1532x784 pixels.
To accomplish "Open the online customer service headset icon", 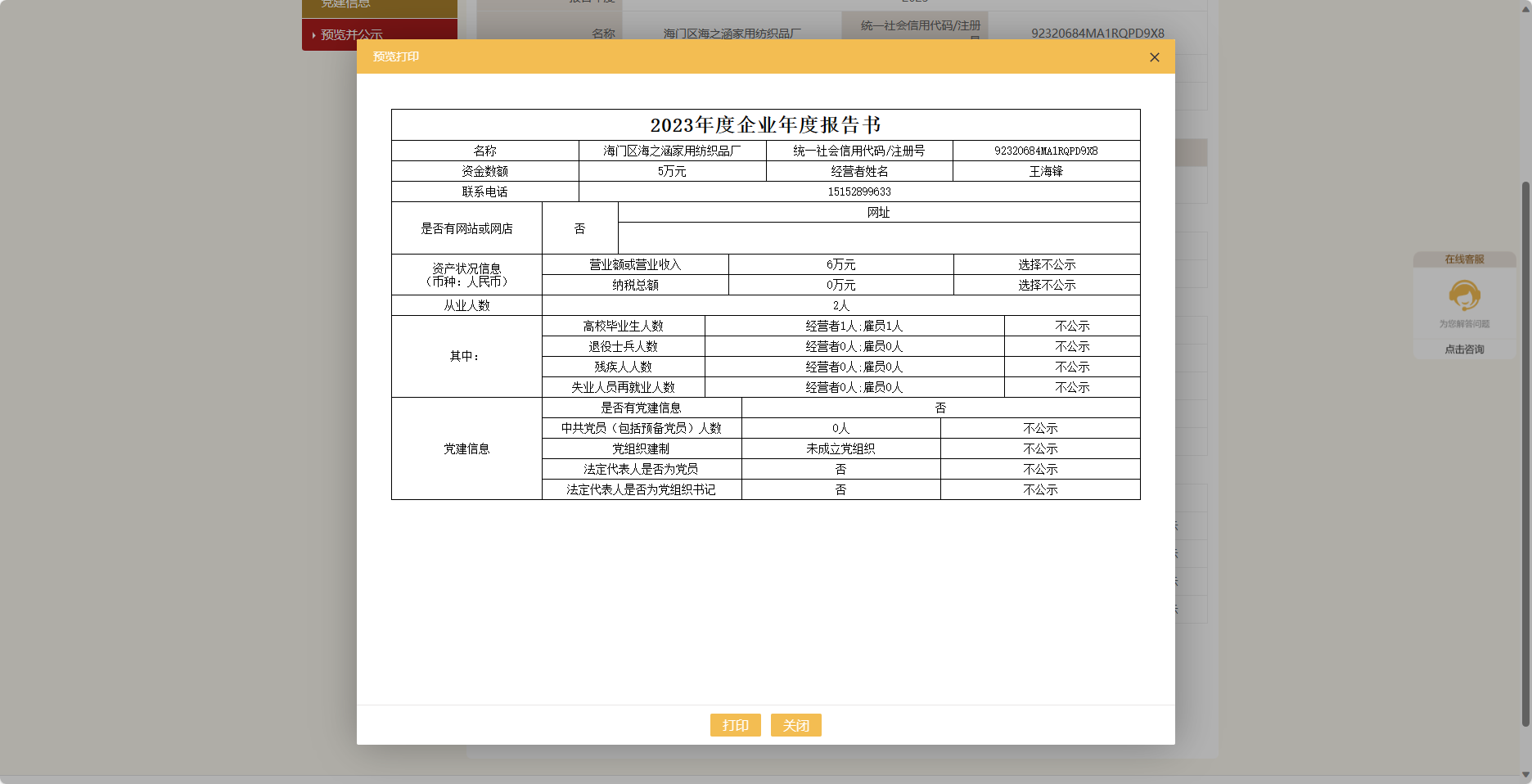I will pos(1464,295).
